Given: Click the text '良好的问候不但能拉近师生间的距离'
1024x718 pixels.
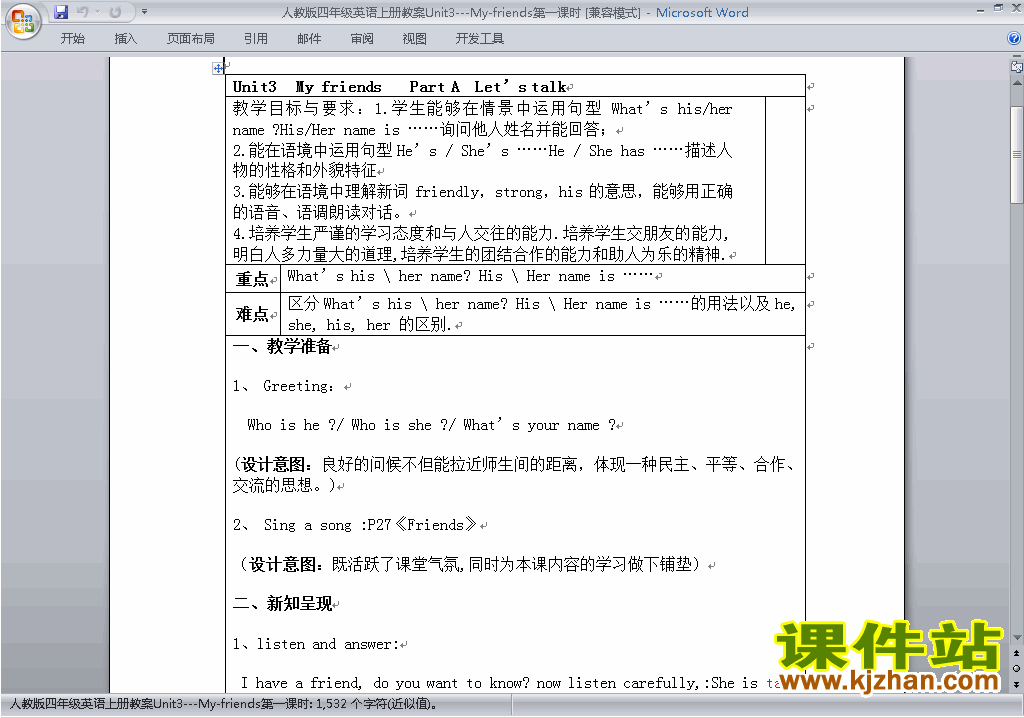Looking at the screenshot, I should [x=451, y=465].
